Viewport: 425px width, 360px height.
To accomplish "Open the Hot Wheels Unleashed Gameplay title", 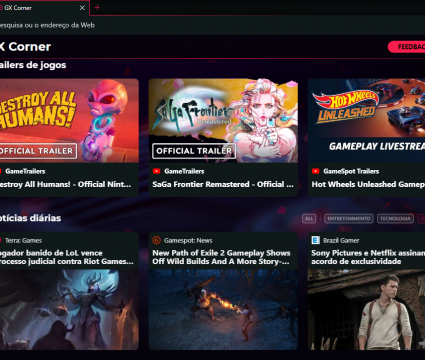I will [368, 184].
